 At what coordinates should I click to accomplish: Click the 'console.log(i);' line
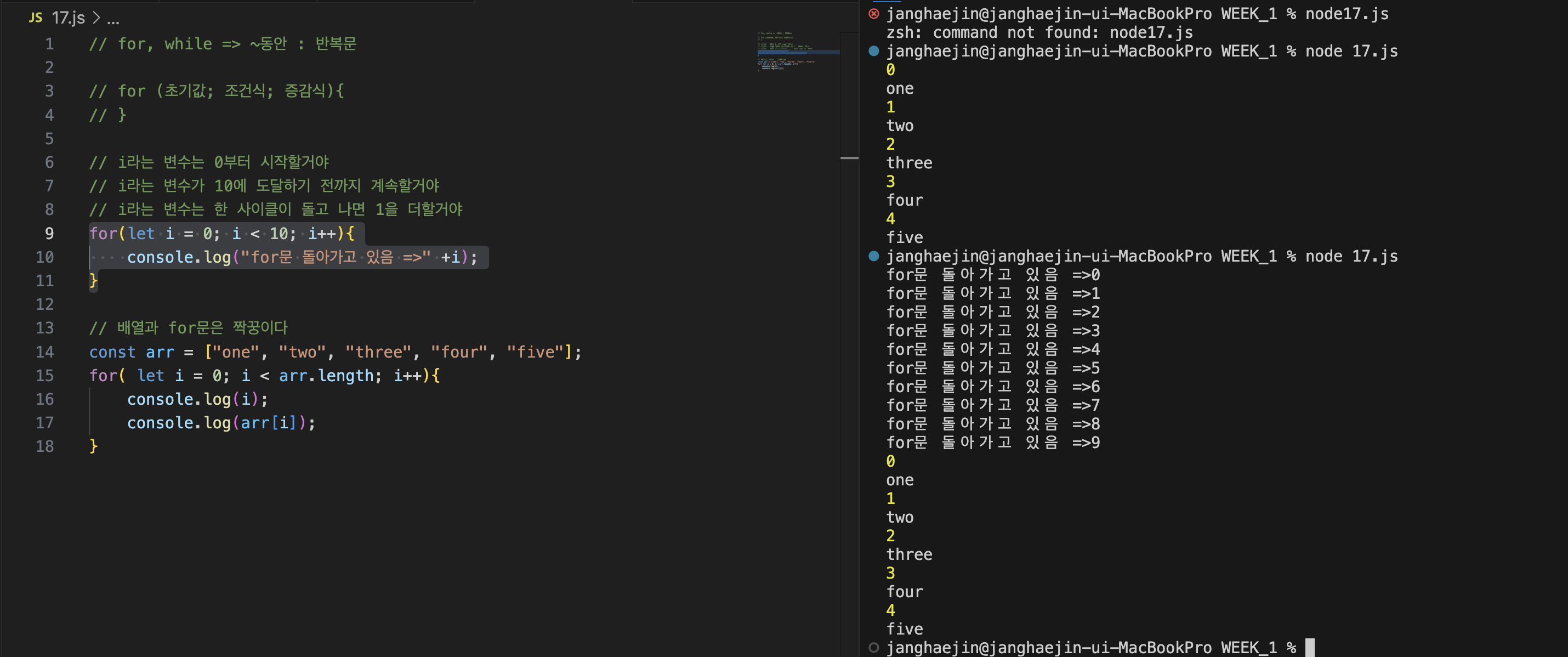197,399
